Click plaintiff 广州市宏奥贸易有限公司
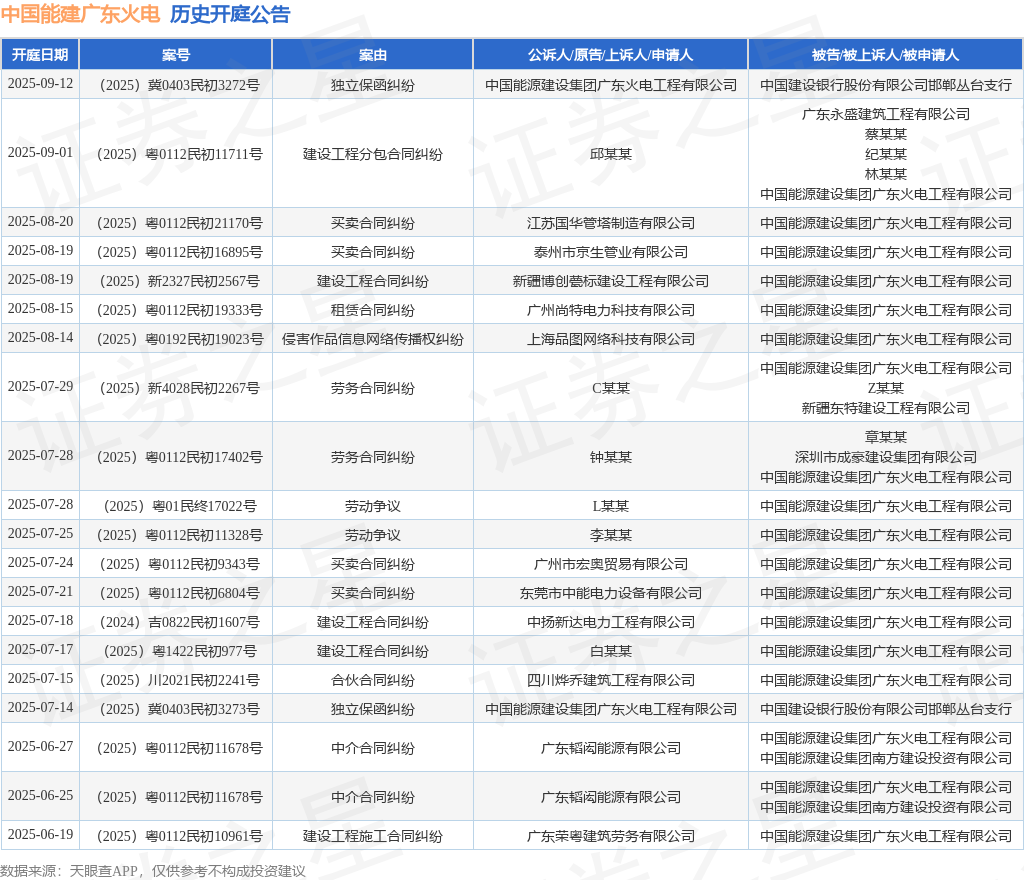 611,565
